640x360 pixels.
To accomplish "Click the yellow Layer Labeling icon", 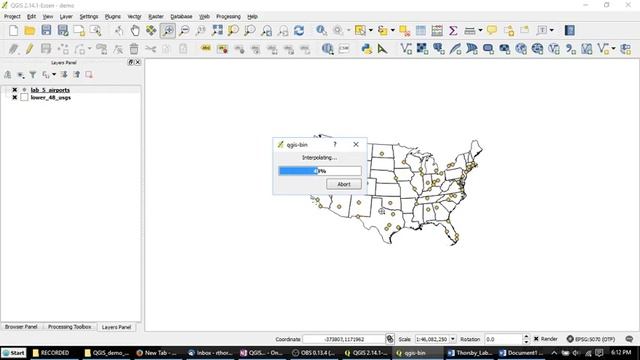I will [x=206, y=49].
